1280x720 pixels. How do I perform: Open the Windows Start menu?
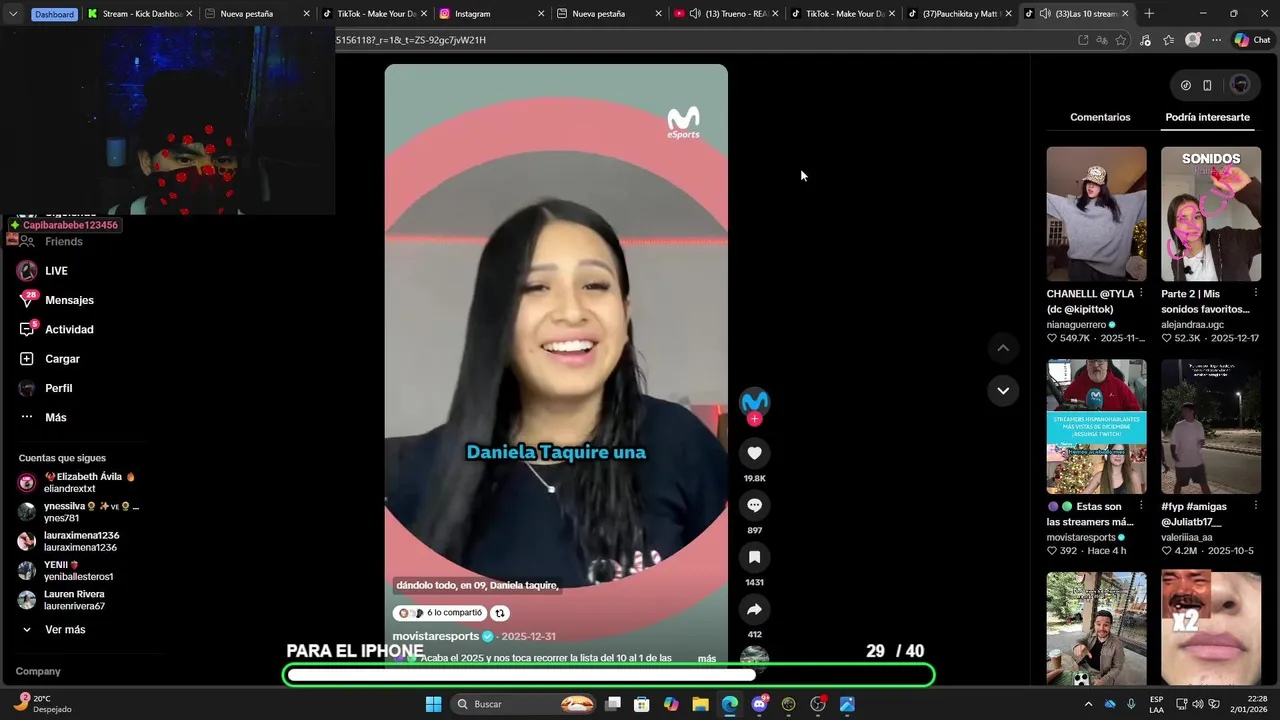[x=433, y=704]
